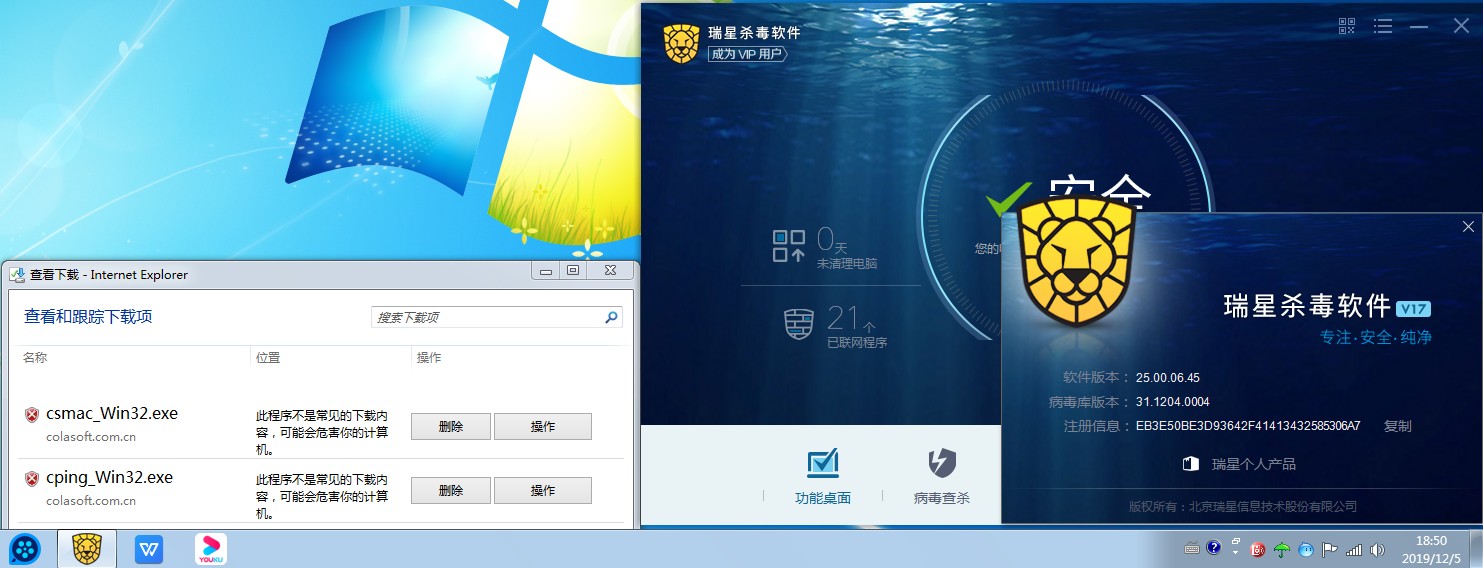Viewport: 1483px width, 568px height.
Task: Select the 软件版本 value 25.00.06.45
Action: pos(1167,378)
